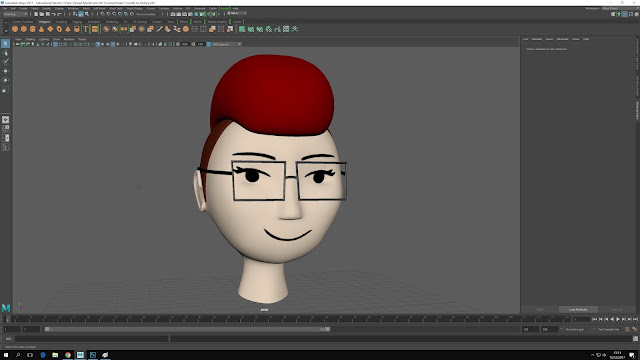
Task: Click the Save Scene icon
Action: click(47, 14)
